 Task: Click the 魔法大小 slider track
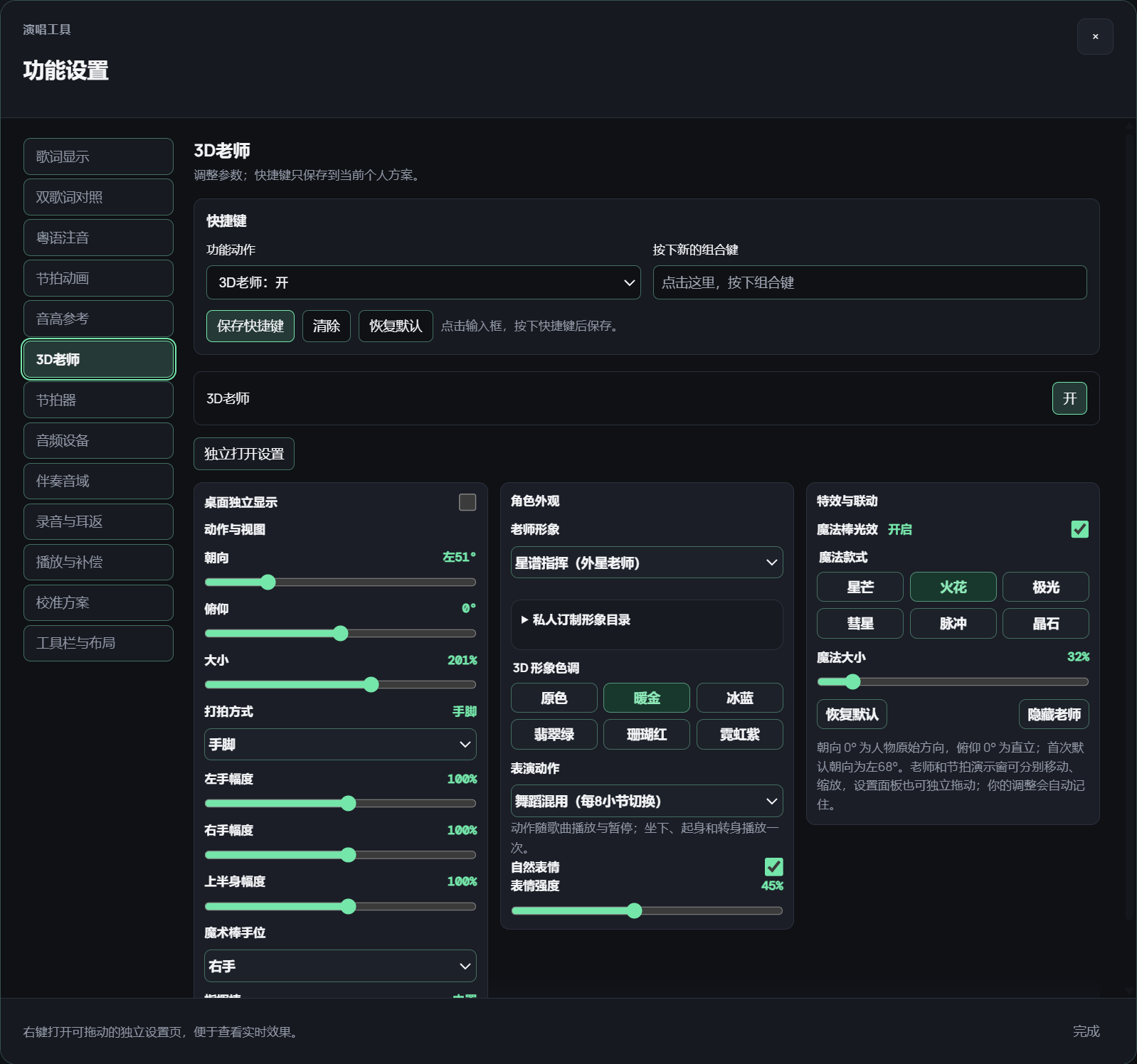[953, 682]
